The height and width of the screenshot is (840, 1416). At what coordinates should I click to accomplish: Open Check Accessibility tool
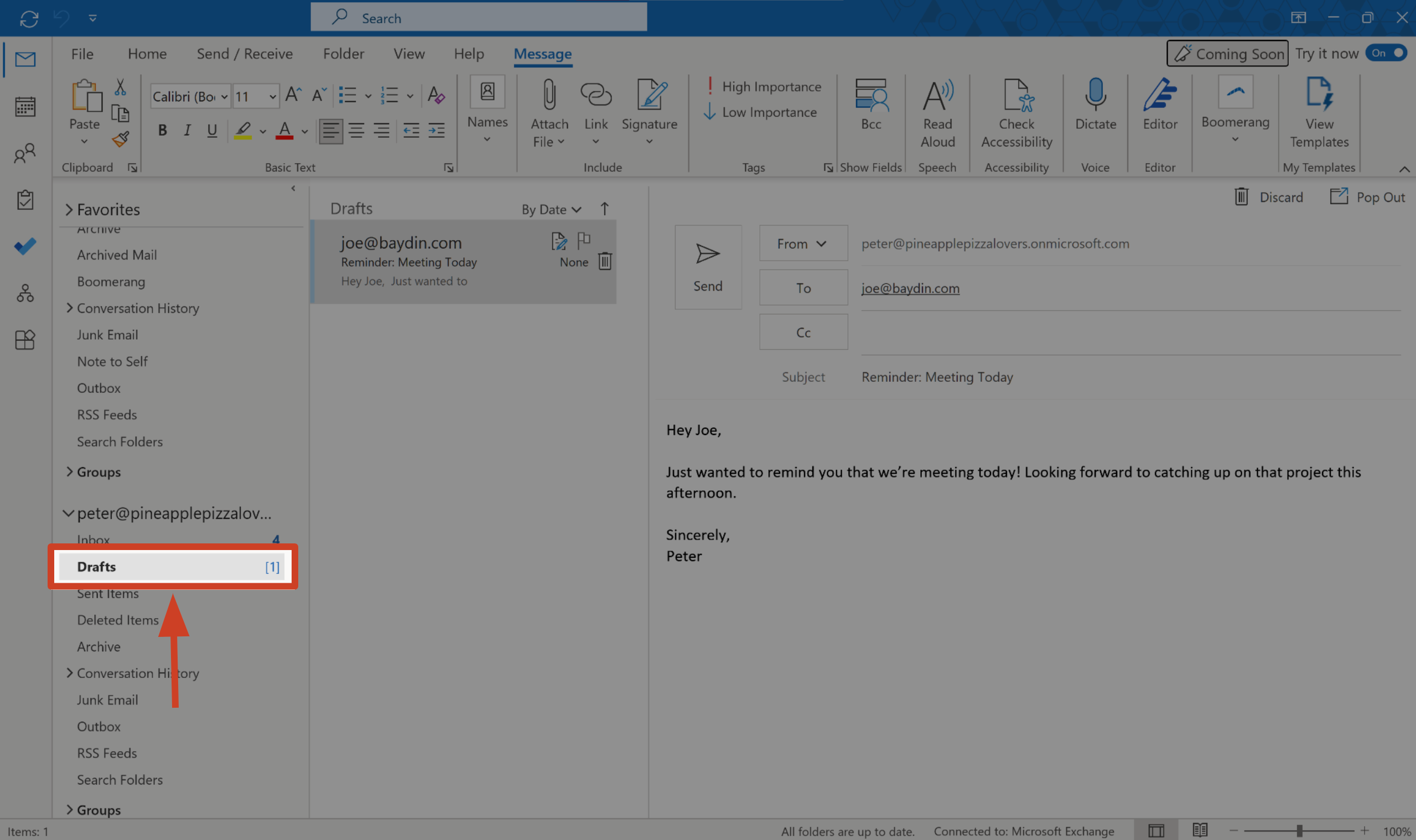(x=1016, y=96)
